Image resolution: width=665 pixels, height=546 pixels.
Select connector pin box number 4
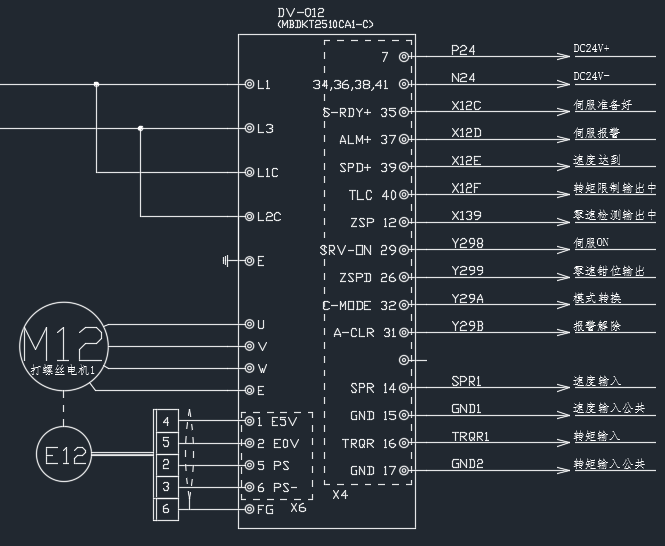[167, 421]
